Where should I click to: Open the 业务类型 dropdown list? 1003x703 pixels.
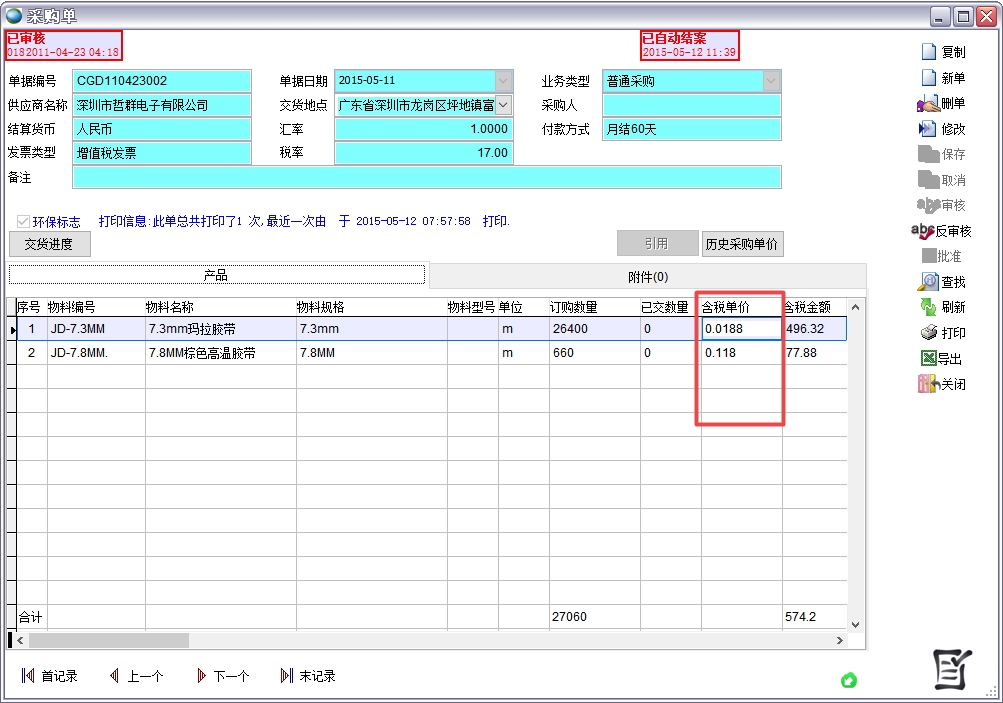click(771, 81)
